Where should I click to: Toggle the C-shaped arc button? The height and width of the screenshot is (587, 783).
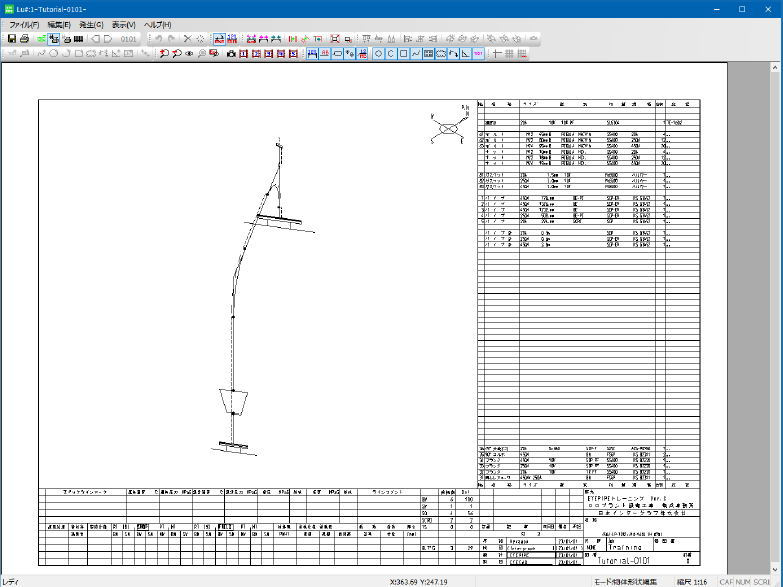(391, 53)
